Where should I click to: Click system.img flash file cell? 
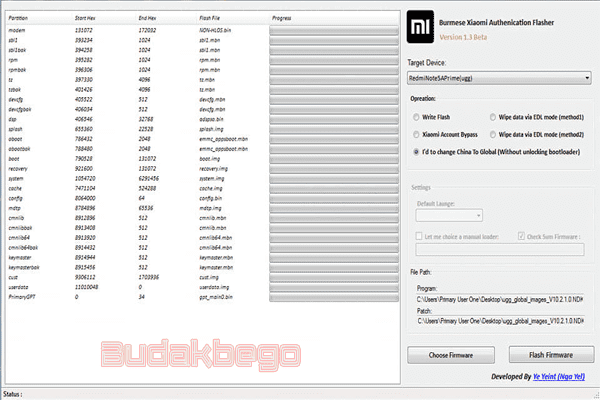click(212, 179)
